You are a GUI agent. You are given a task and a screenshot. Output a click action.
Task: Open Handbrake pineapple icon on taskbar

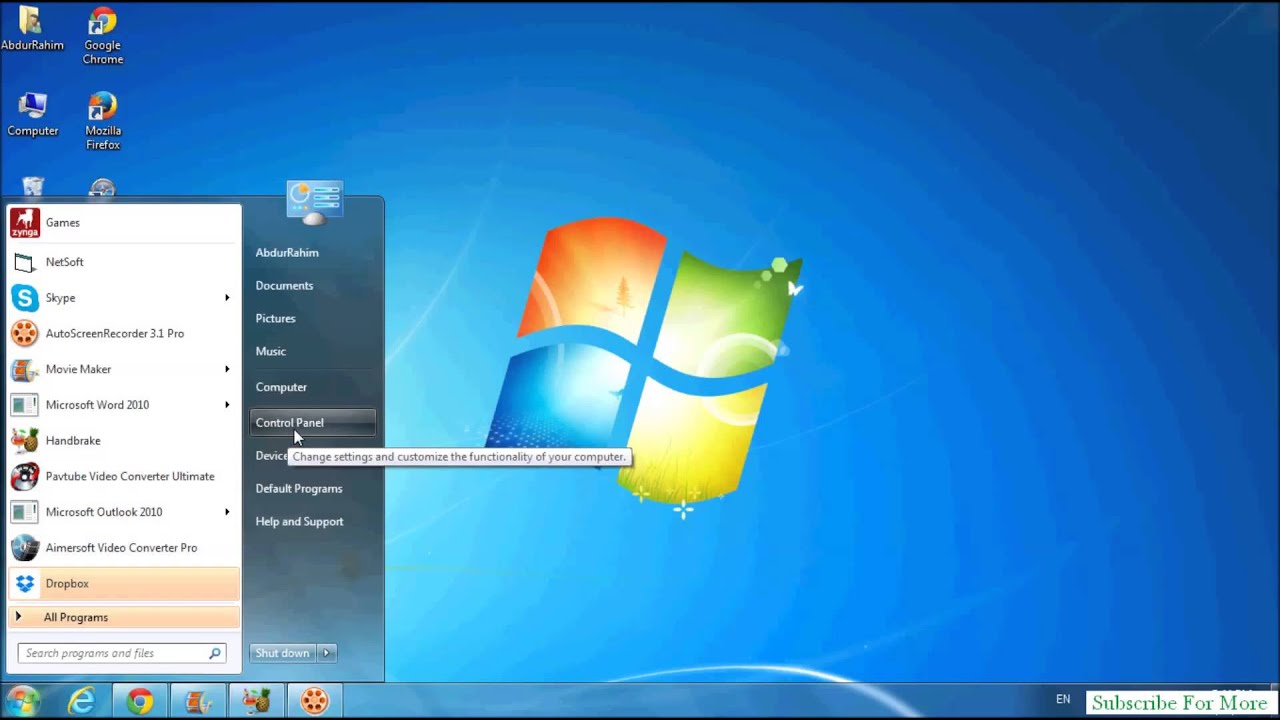(256, 702)
